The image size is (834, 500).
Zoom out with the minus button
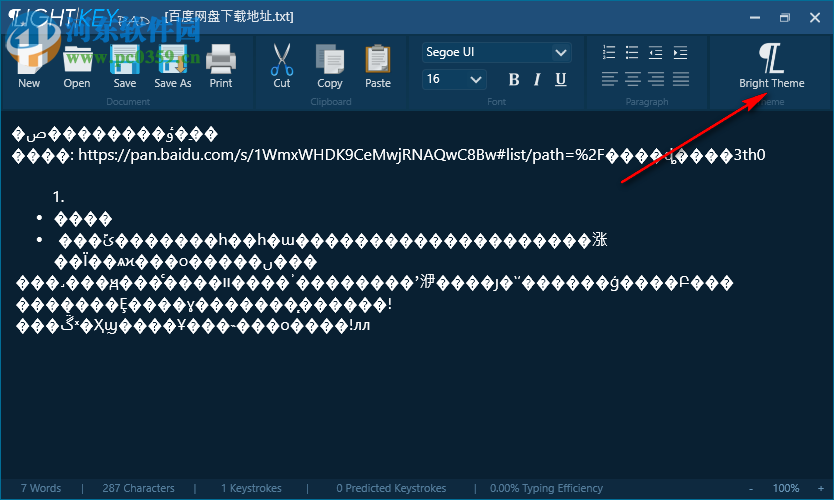point(751,488)
